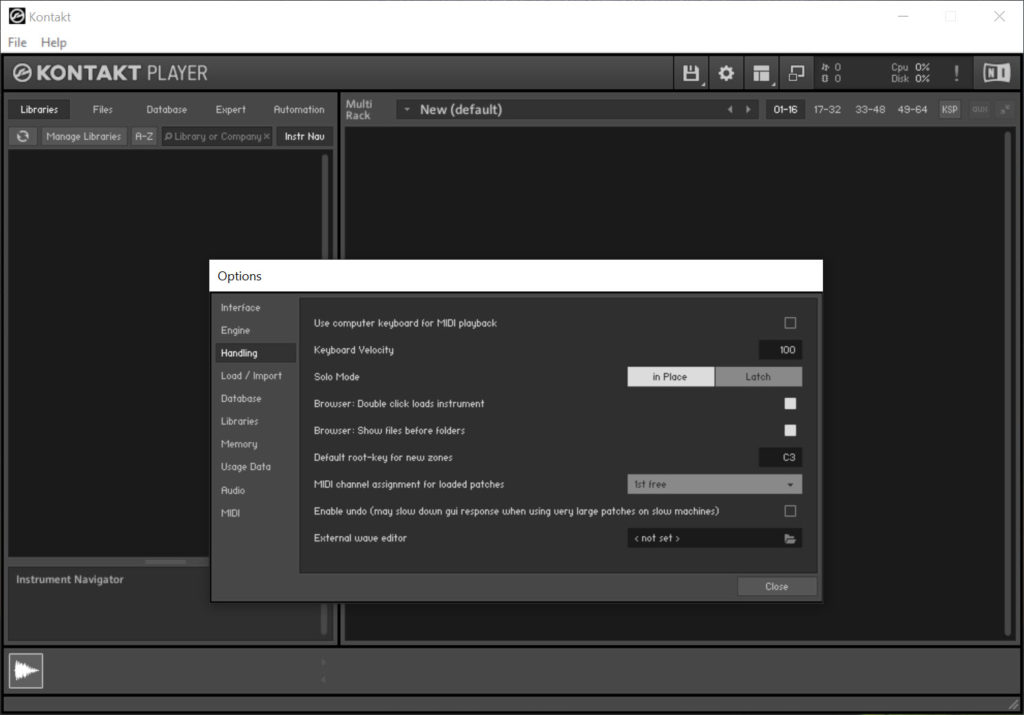The image size is (1024, 715).
Task: Click the resize rack icon at top right
Action: pos(1004,110)
